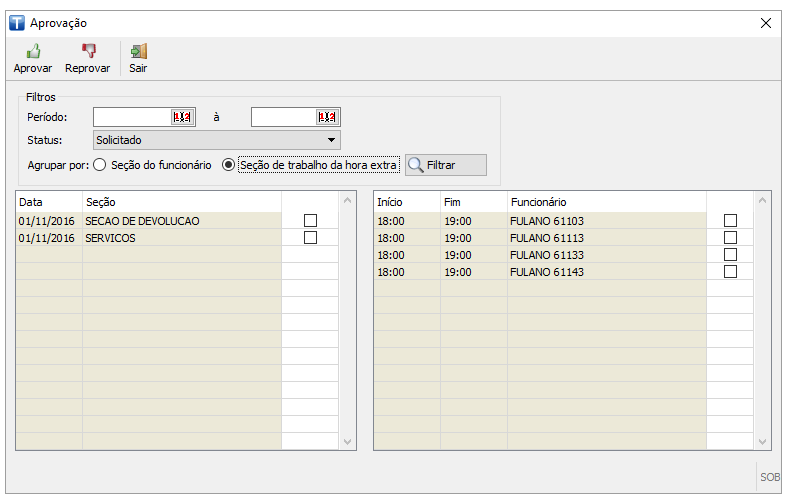Click the Sair exit icon

click(138, 52)
